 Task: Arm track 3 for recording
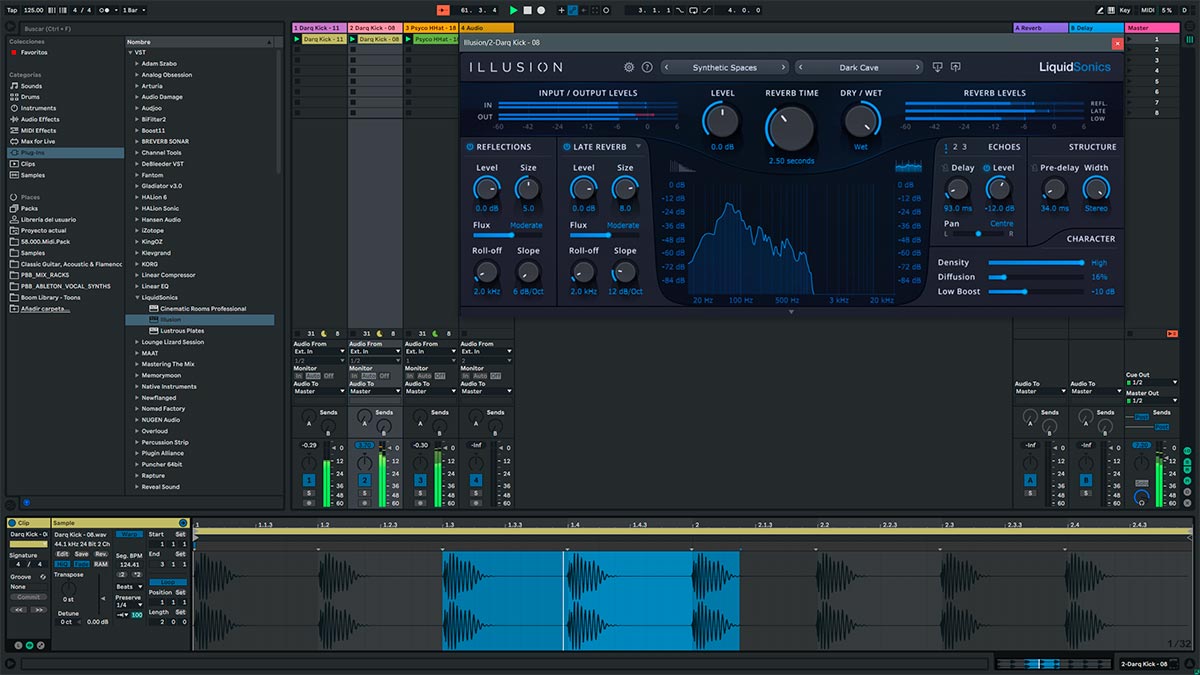[x=420, y=503]
